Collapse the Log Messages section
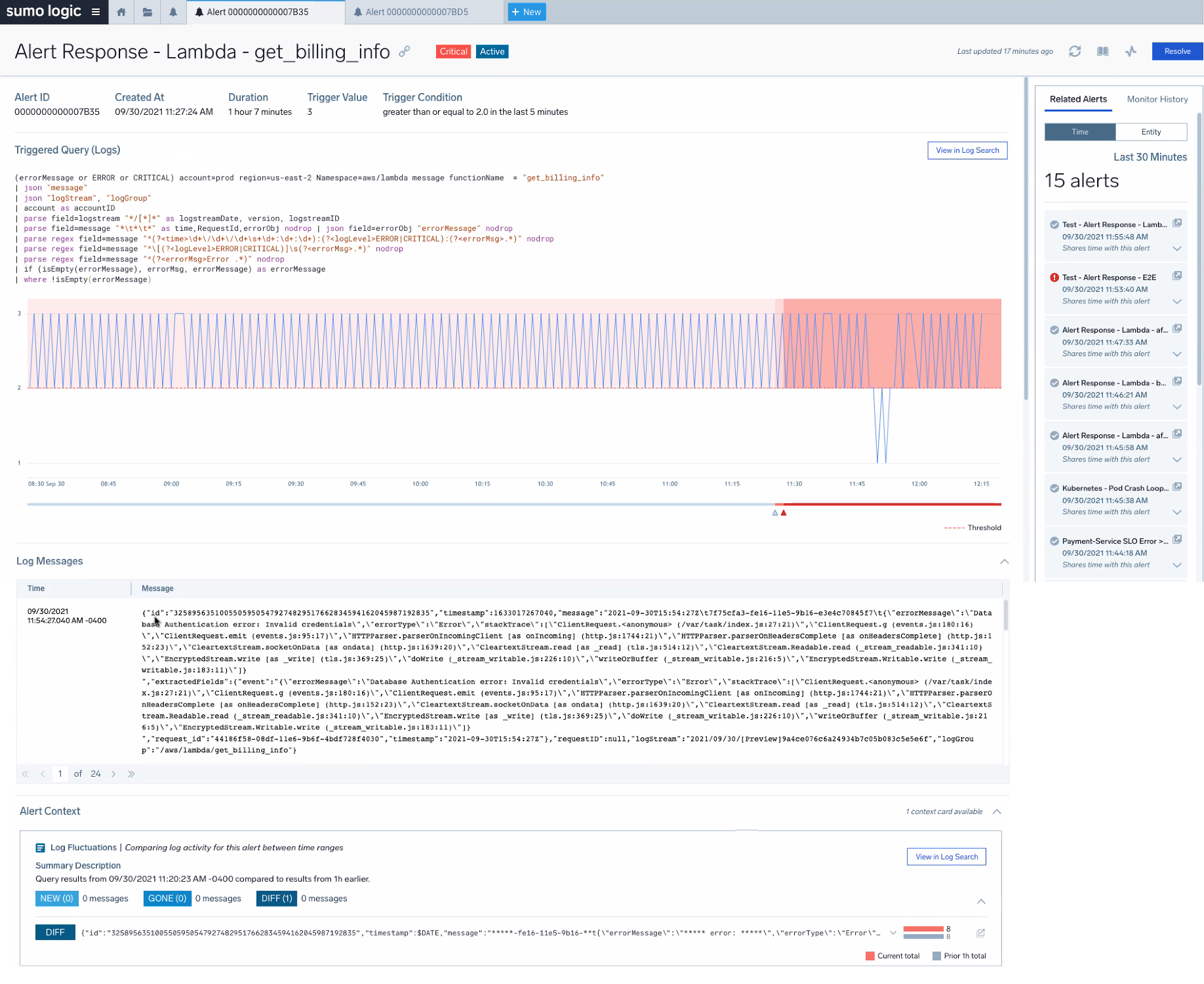 pos(1004,562)
